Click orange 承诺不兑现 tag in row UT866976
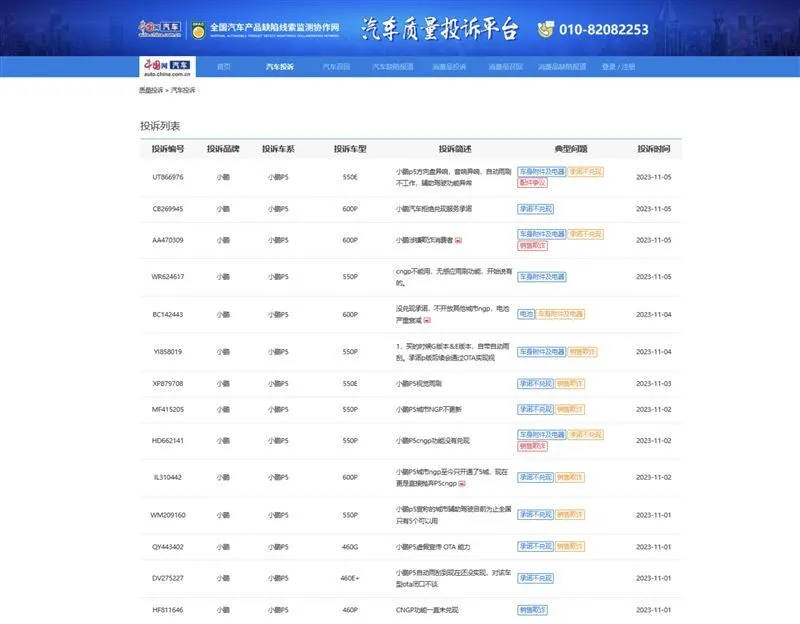Viewport: 800px width, 624px height. 586,171
